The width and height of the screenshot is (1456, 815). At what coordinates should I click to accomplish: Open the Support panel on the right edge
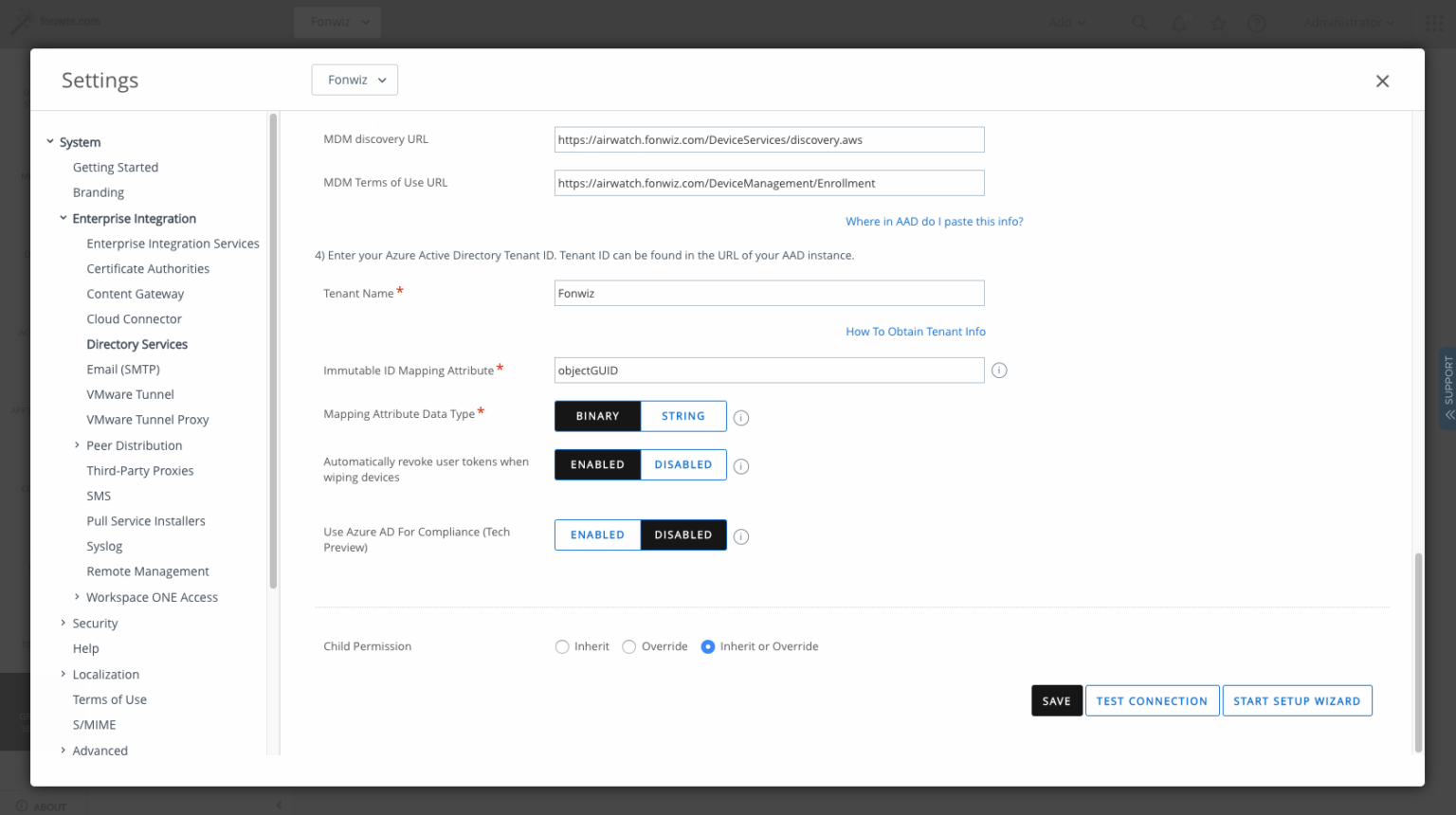tap(1447, 388)
